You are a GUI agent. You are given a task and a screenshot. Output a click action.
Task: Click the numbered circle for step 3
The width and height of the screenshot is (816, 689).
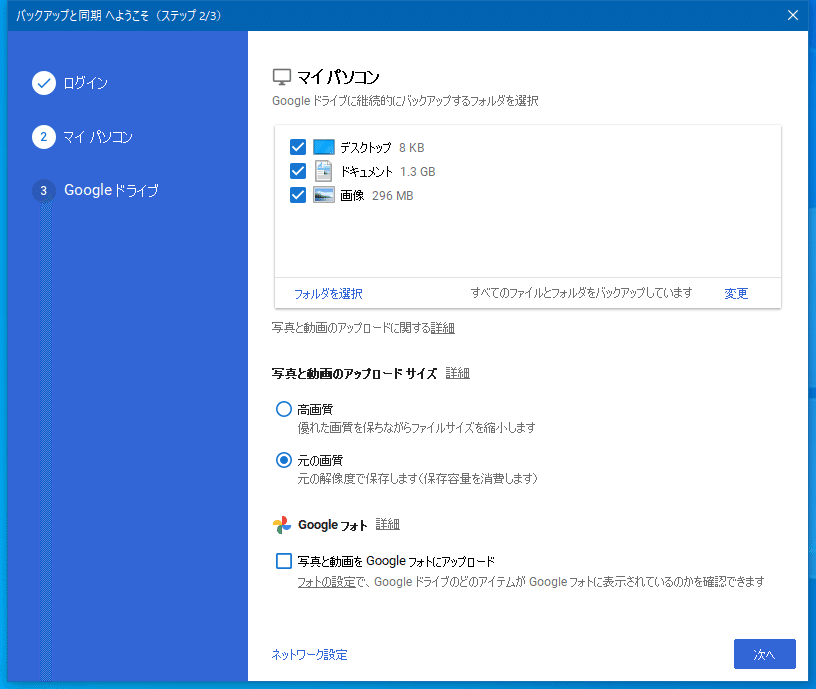(x=44, y=190)
